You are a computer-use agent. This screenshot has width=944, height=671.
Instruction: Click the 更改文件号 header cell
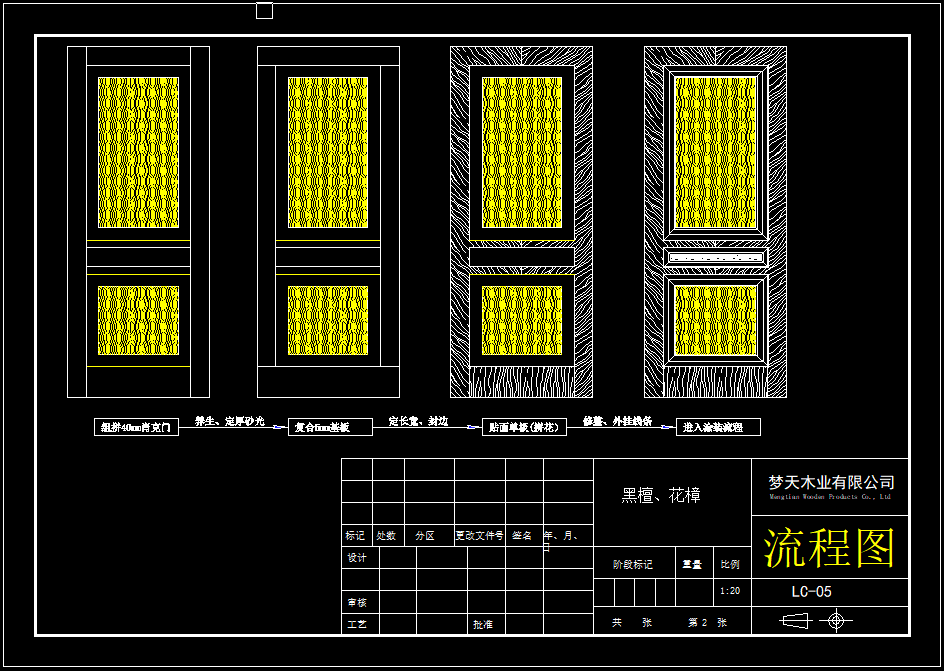(479, 536)
